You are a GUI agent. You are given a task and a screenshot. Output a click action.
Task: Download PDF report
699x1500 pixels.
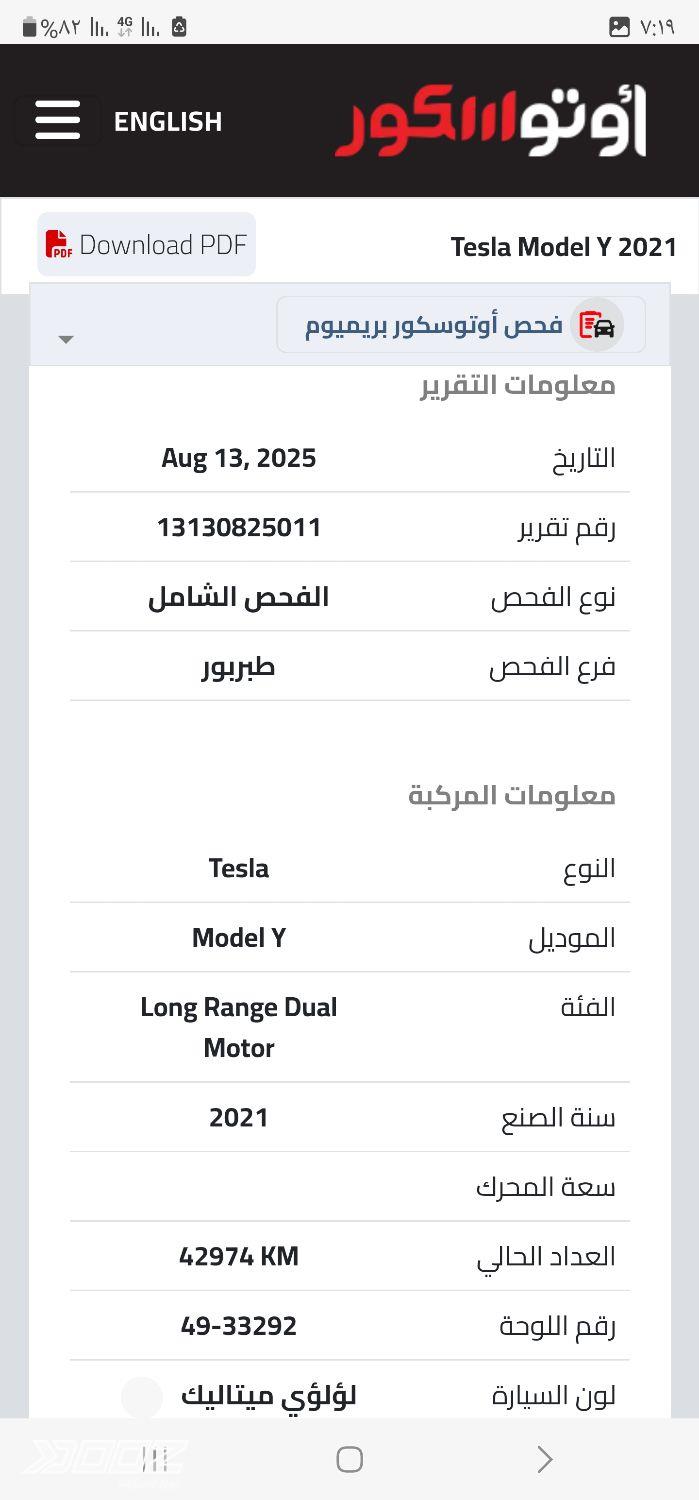(x=147, y=244)
